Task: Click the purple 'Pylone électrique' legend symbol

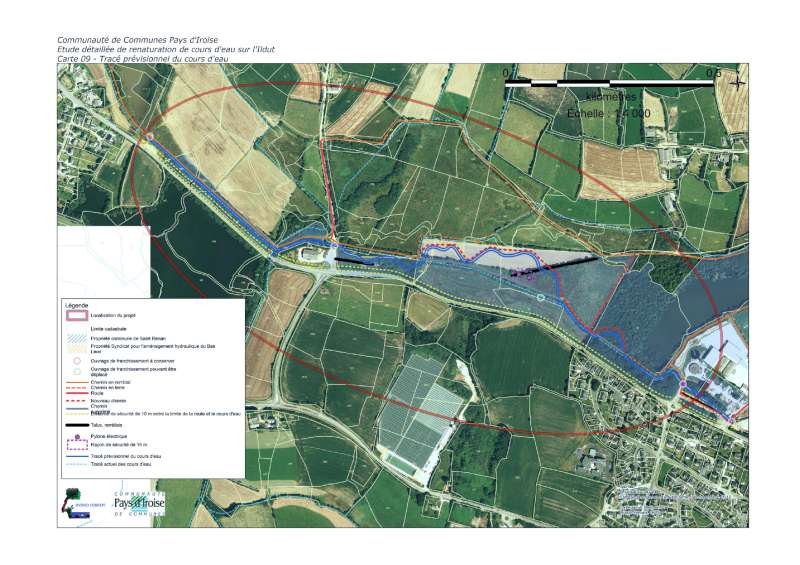Action: point(76,436)
